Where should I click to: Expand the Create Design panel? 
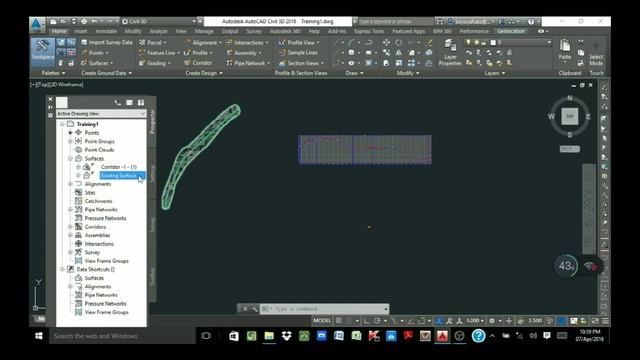click(204, 73)
